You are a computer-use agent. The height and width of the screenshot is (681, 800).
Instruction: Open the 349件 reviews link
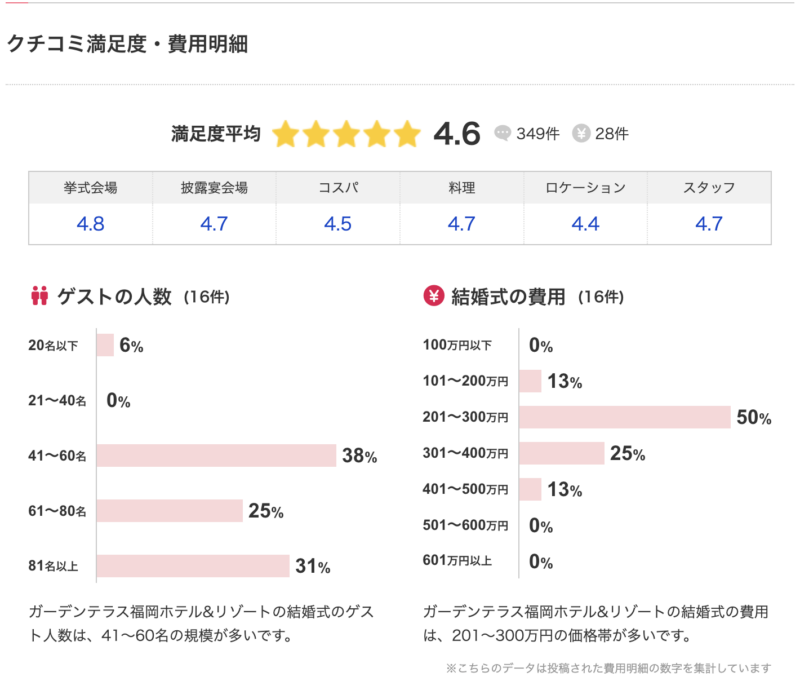tap(536, 134)
